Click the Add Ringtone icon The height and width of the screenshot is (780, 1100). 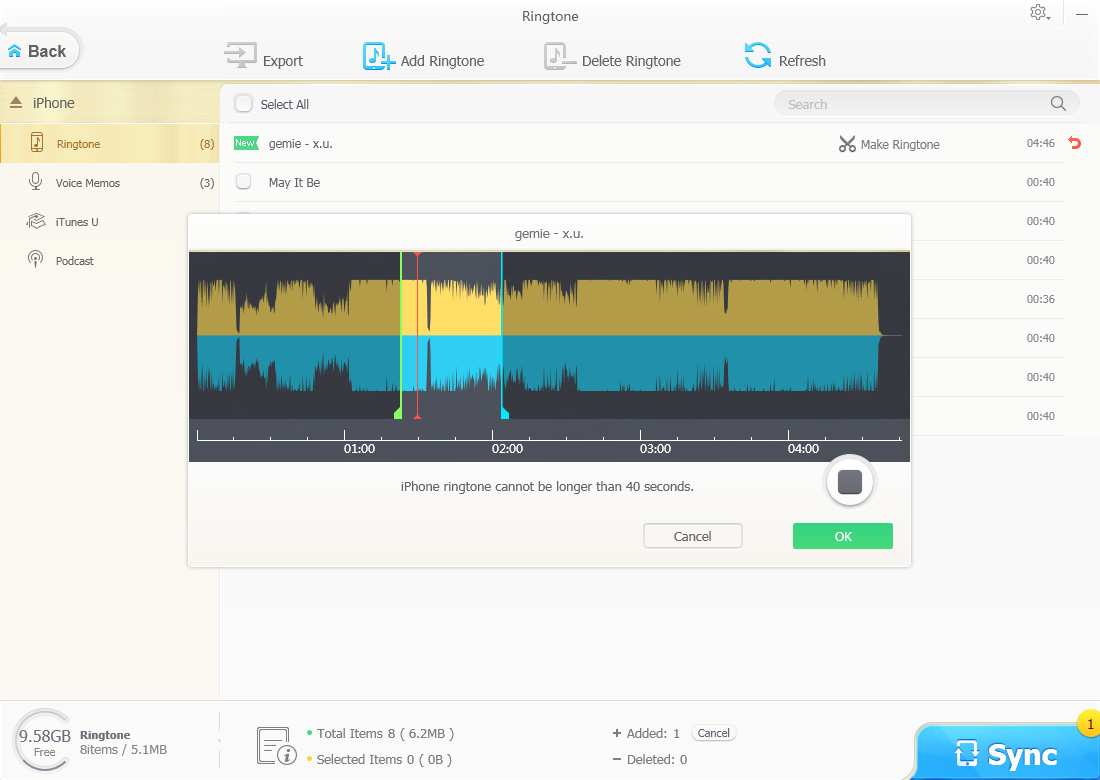tap(379, 56)
